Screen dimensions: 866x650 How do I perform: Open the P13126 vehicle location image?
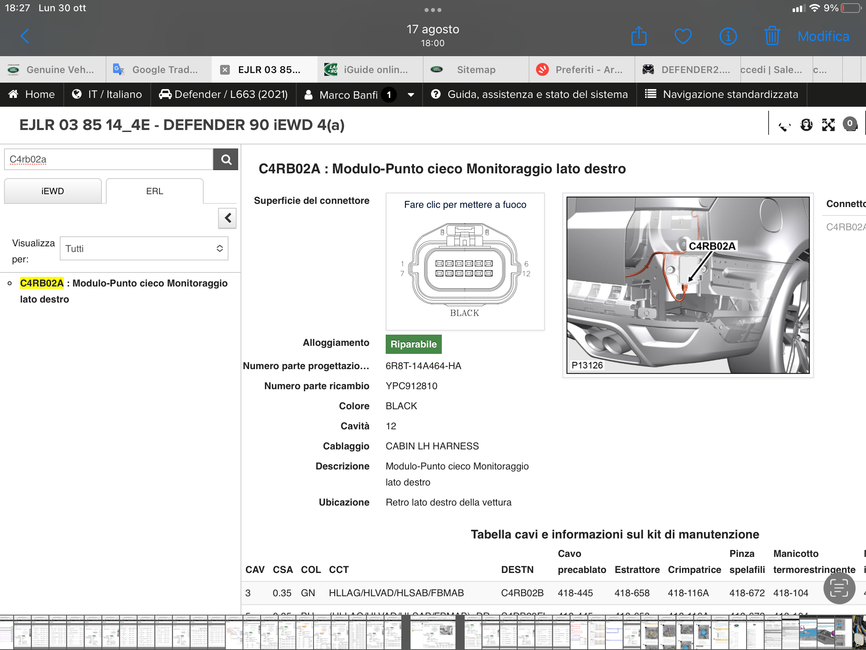tap(688, 285)
